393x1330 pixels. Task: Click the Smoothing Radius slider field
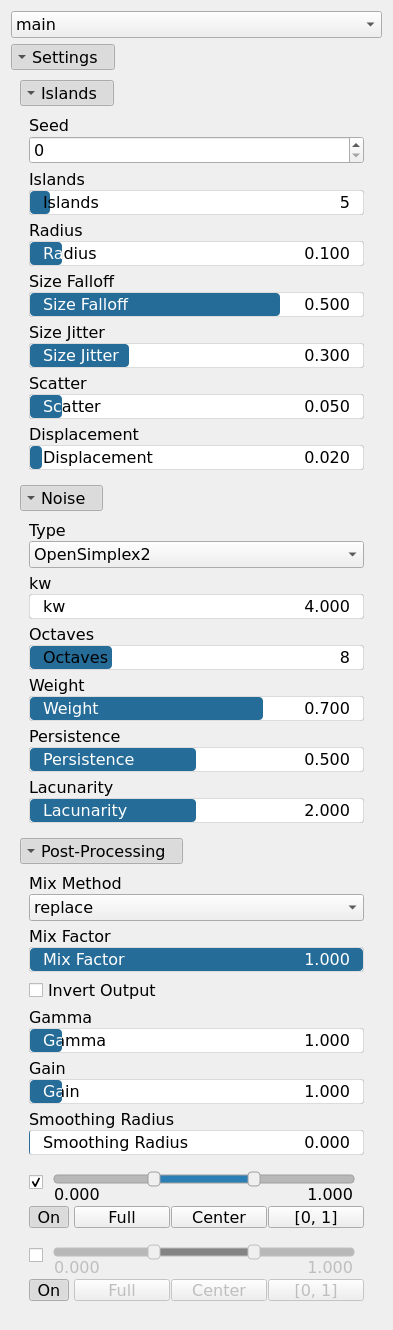pyautogui.click(x=196, y=1142)
